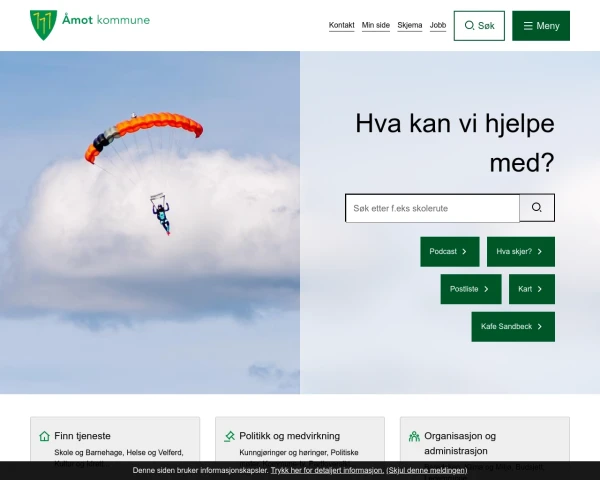Open the Organisasjon og administrasjon heading
This screenshot has width=600, height=480.
pos(460,443)
